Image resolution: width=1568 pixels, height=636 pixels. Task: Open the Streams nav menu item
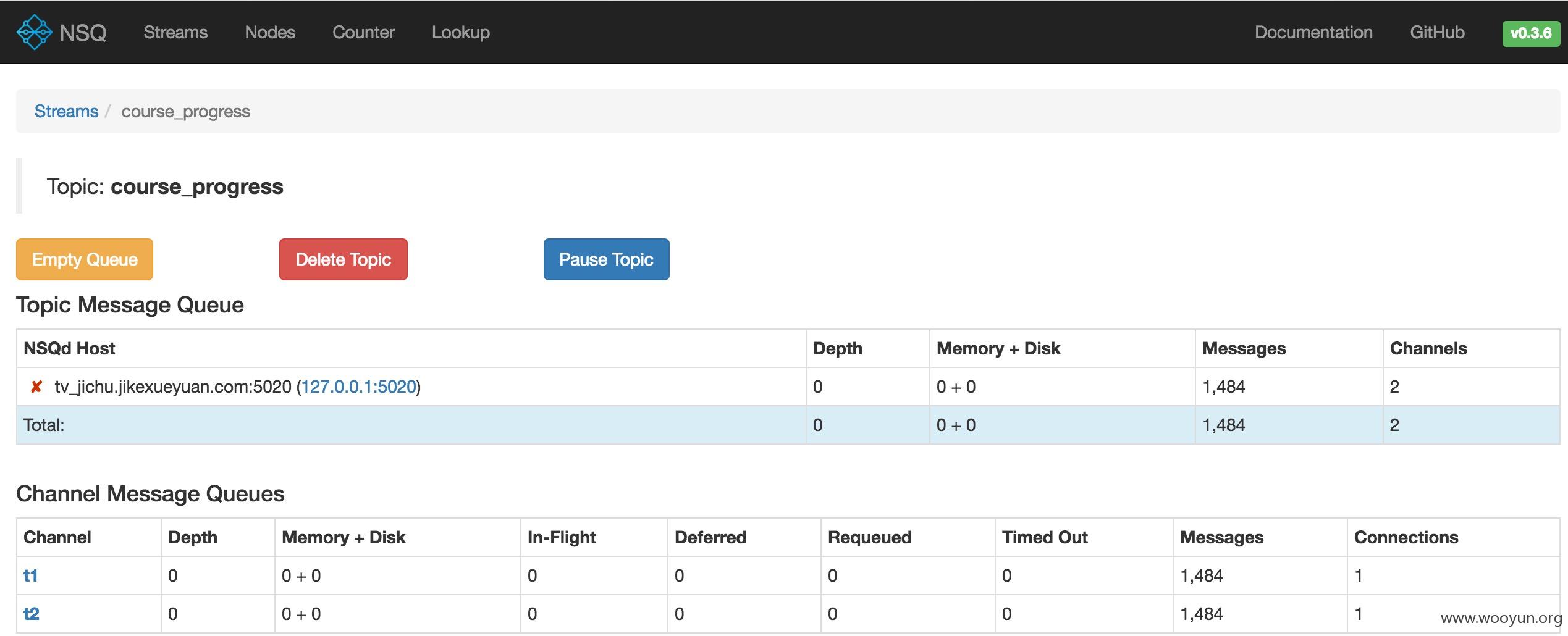click(x=175, y=32)
